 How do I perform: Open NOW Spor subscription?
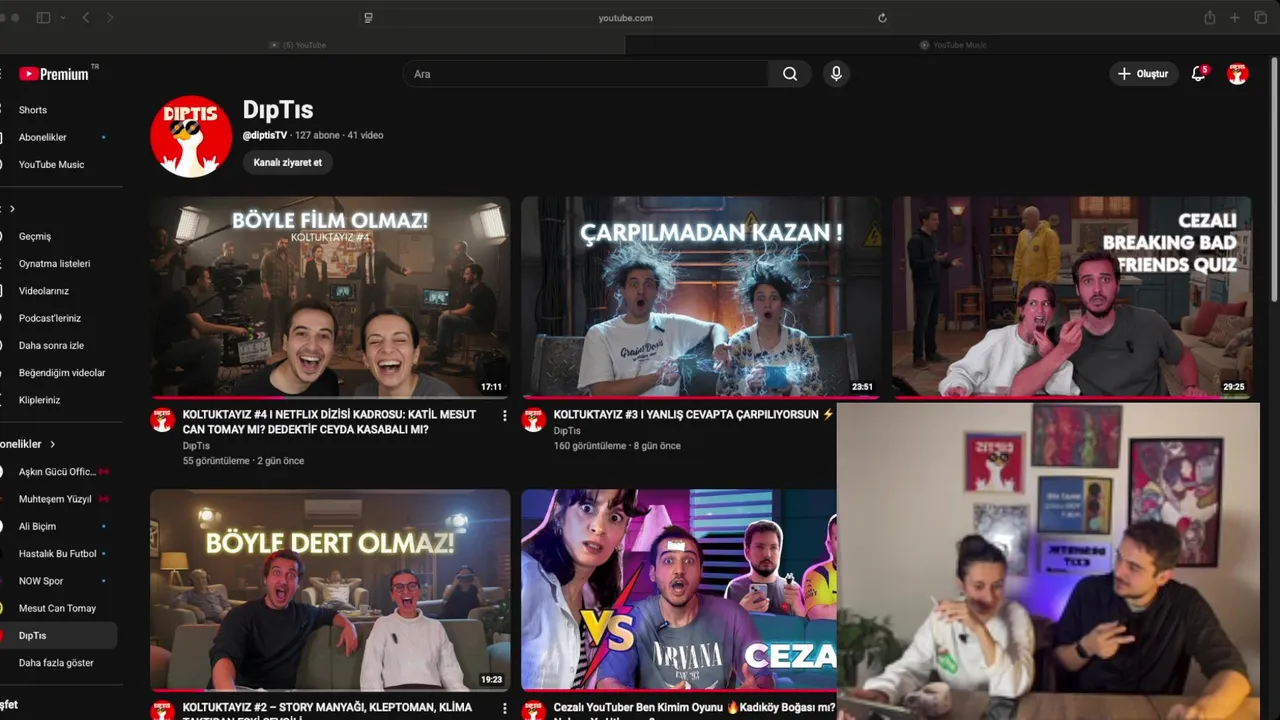41,581
